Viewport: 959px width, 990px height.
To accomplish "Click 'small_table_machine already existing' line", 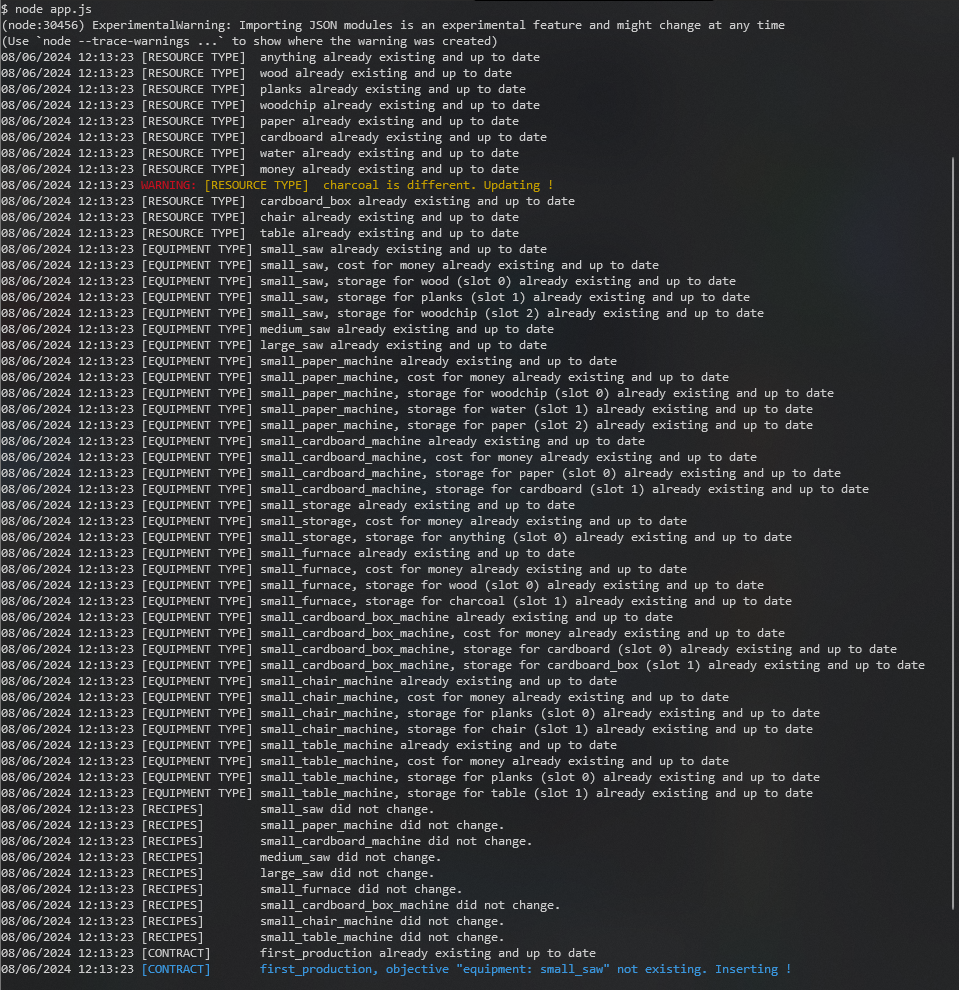I will (x=309, y=745).
